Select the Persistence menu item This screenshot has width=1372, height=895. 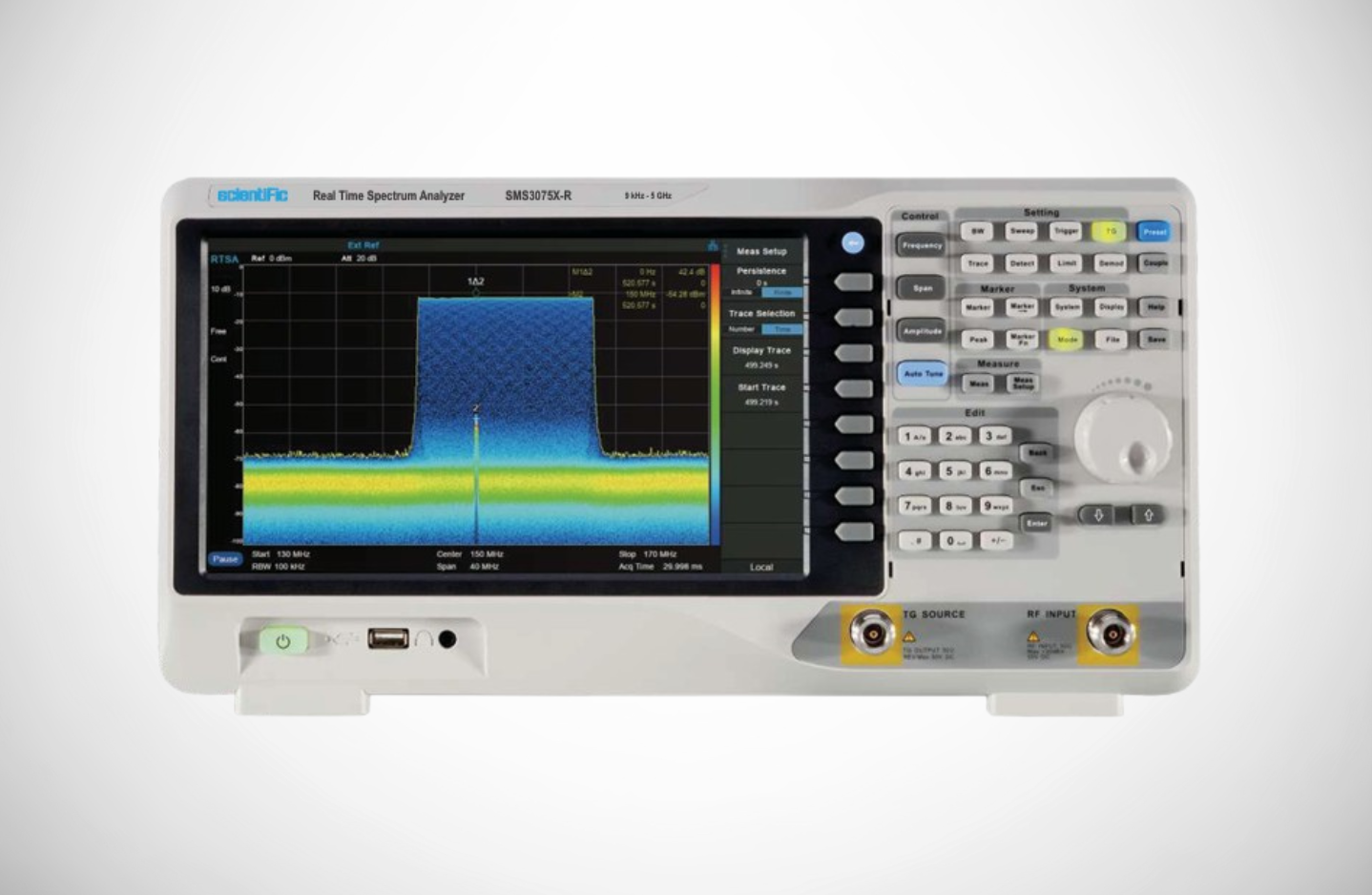click(x=761, y=281)
